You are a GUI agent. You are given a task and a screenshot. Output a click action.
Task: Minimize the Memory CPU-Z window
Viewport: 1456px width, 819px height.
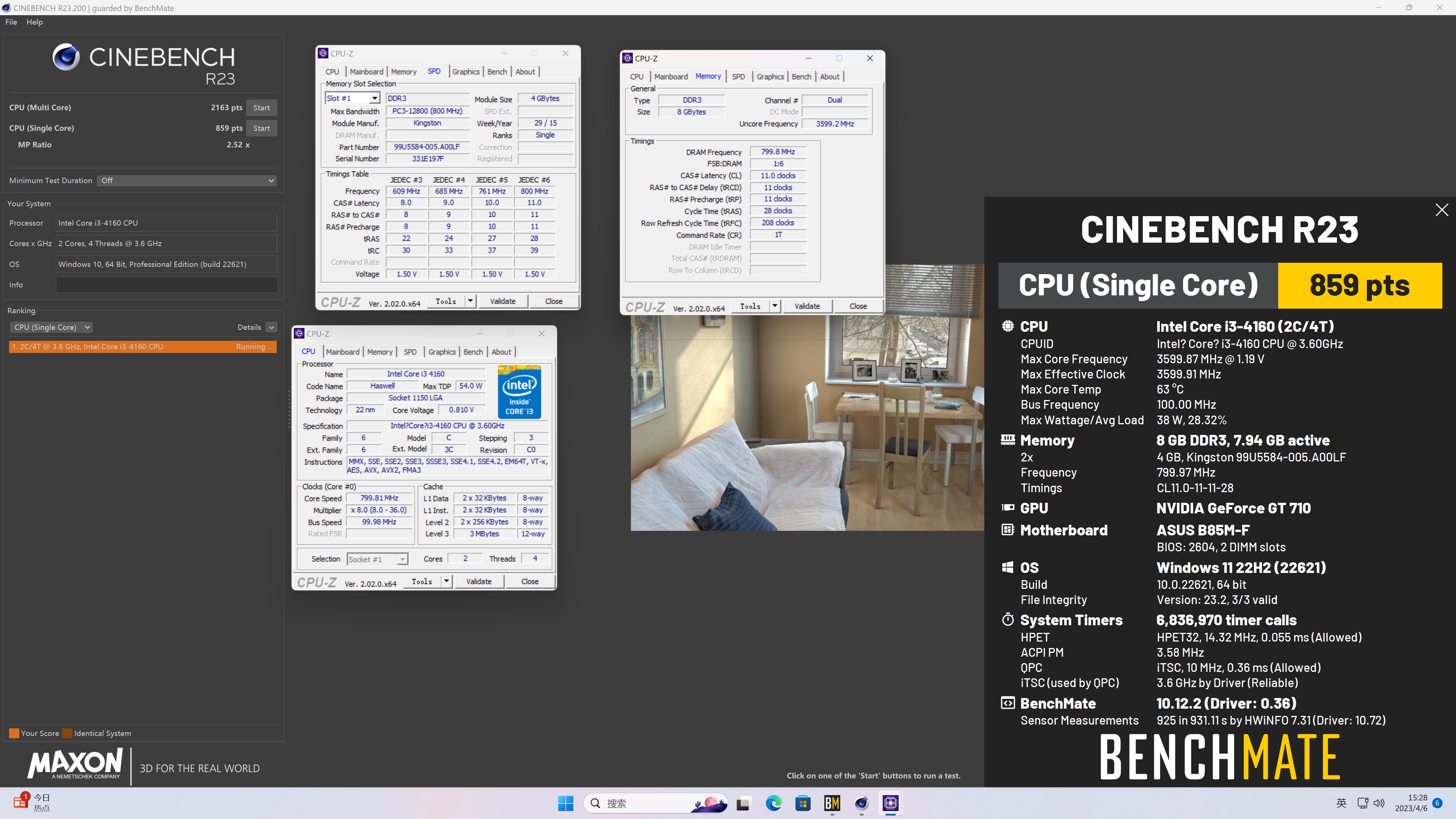pyautogui.click(x=808, y=58)
